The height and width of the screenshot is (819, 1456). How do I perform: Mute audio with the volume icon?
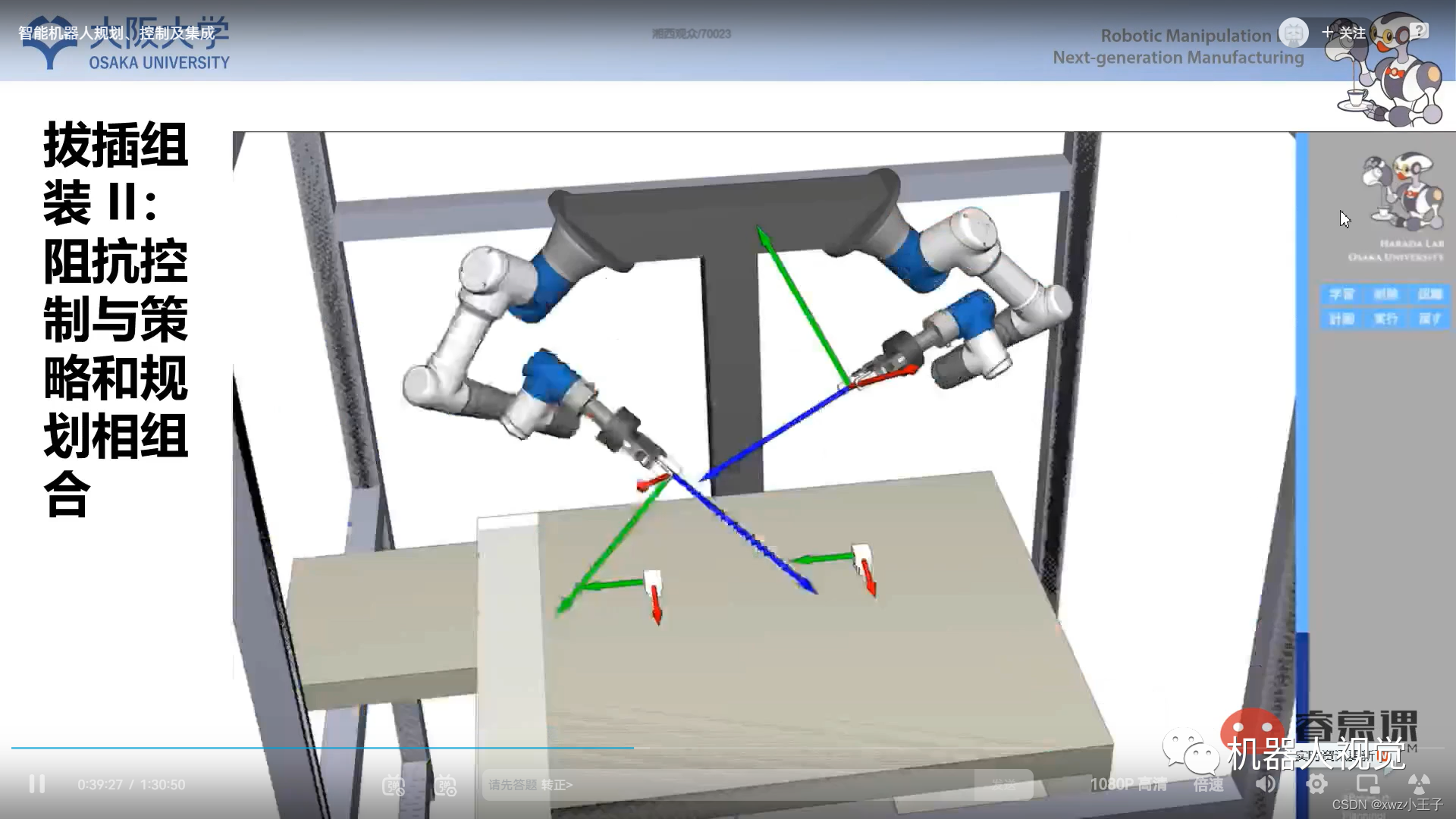(x=1265, y=784)
